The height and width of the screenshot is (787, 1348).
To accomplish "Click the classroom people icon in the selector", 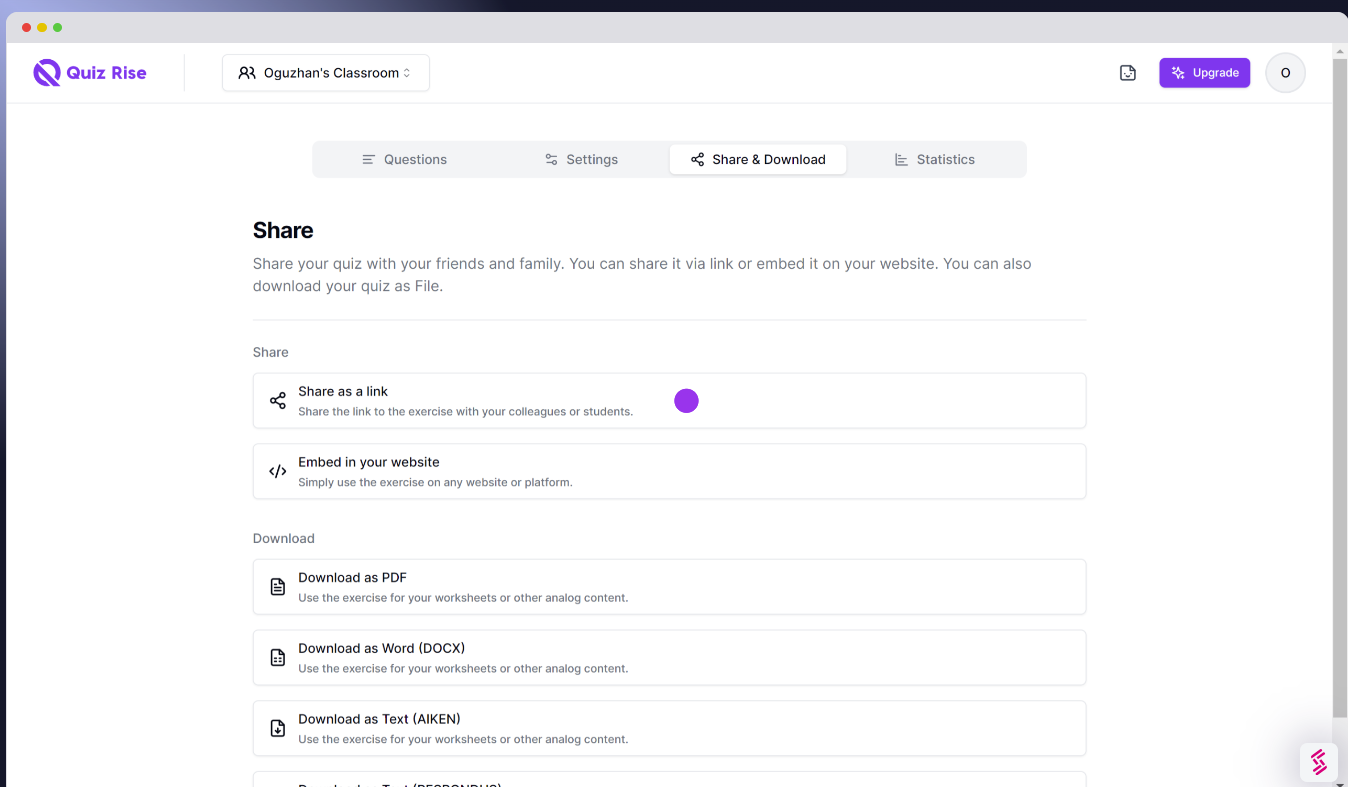I will pyautogui.click(x=247, y=72).
